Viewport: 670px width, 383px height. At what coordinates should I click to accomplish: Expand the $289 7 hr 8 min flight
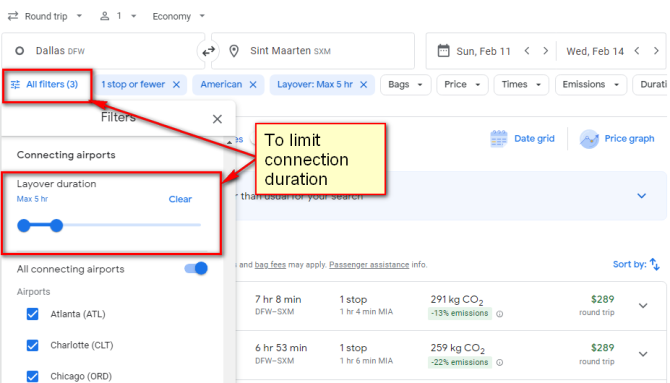pyautogui.click(x=643, y=306)
